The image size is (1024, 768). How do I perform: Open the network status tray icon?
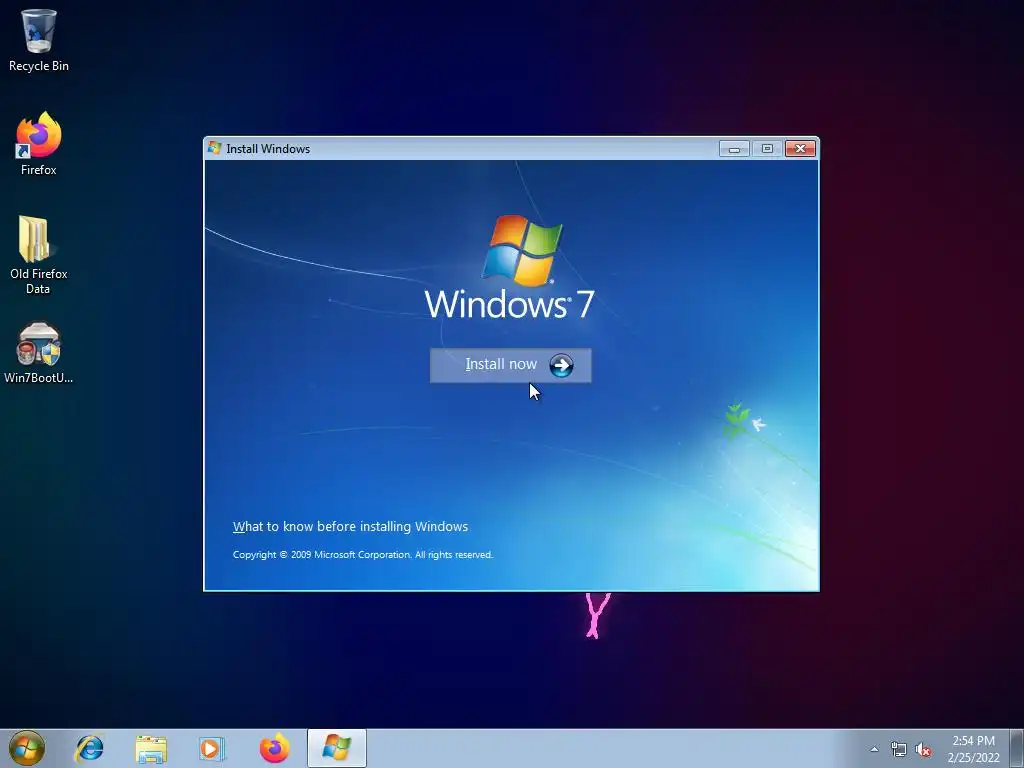click(x=899, y=749)
